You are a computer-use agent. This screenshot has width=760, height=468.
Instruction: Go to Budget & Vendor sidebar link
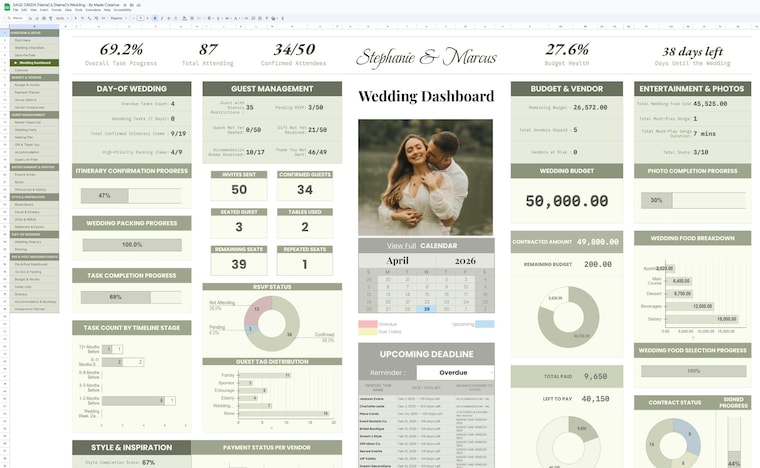coord(27,85)
